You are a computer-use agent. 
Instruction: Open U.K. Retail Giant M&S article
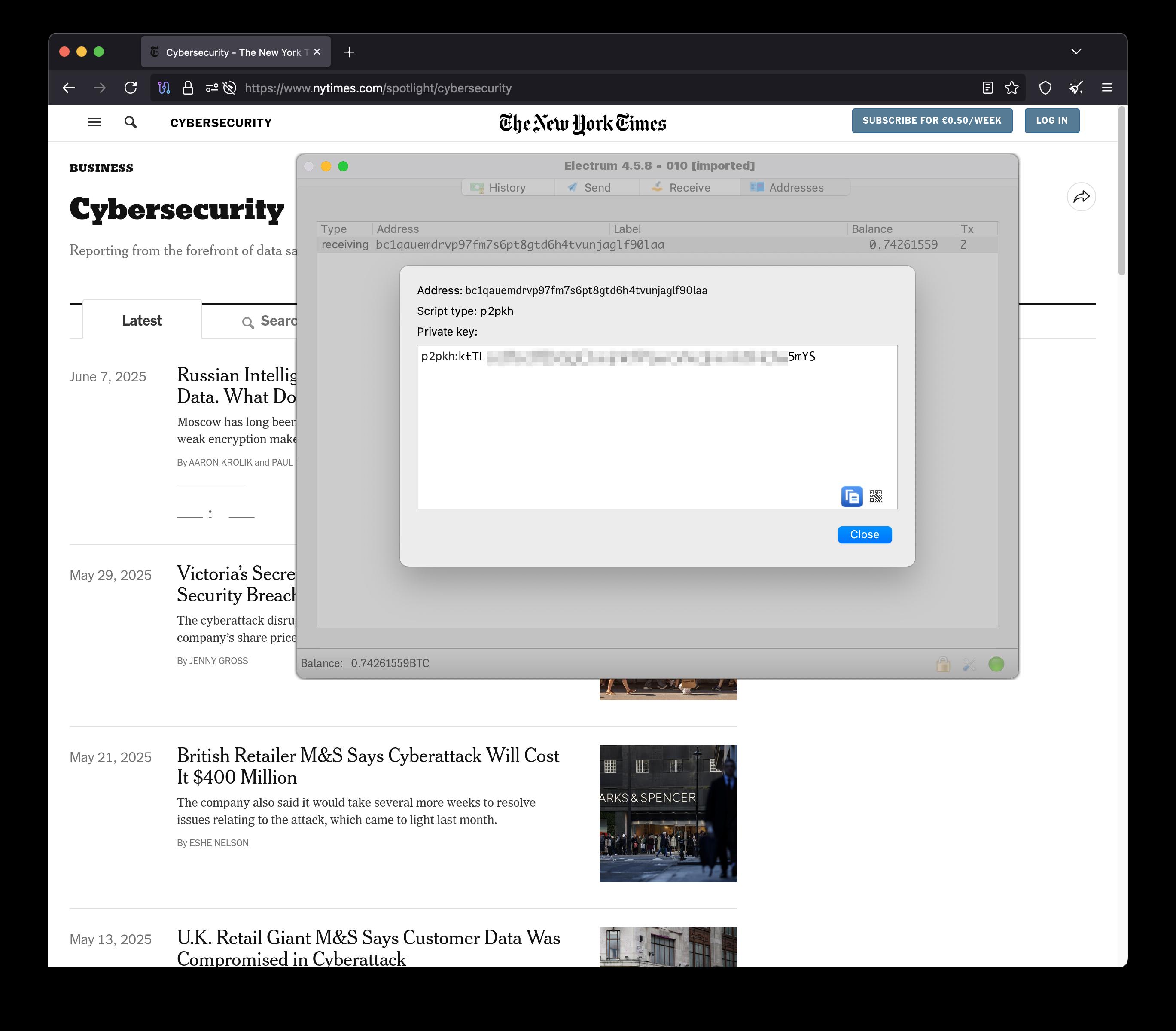coord(368,948)
